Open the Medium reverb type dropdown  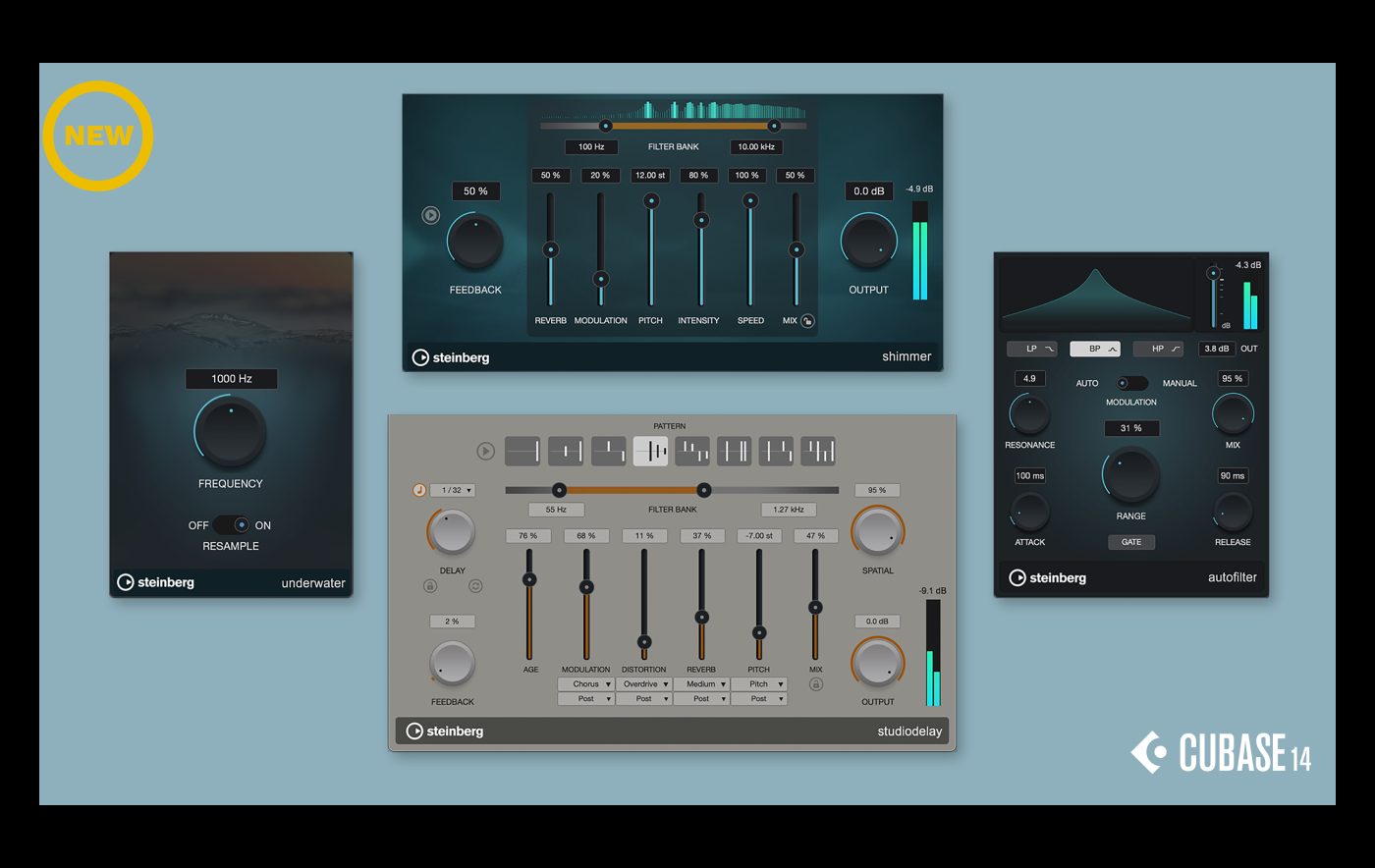click(701, 684)
